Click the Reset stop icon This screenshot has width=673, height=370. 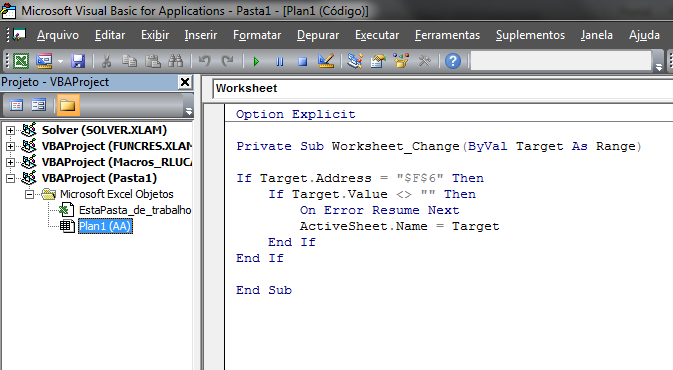[303, 61]
